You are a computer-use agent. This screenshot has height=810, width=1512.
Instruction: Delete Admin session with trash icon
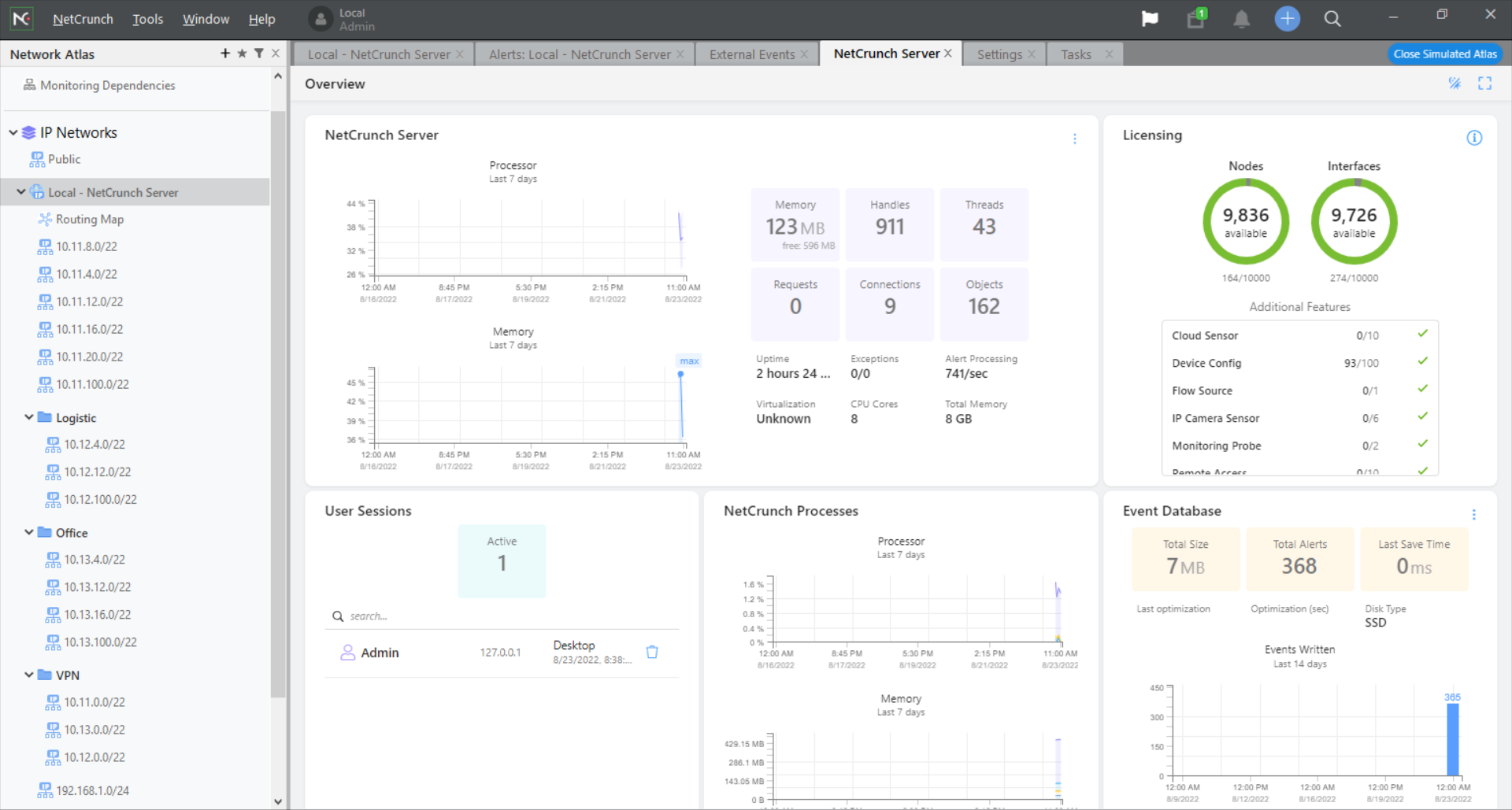pyautogui.click(x=652, y=652)
